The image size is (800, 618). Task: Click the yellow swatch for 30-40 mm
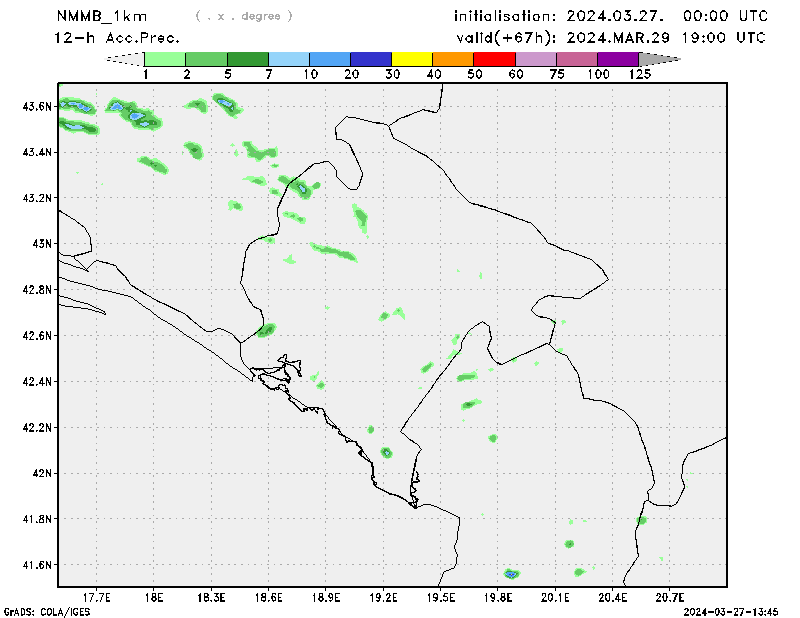[x=412, y=59]
